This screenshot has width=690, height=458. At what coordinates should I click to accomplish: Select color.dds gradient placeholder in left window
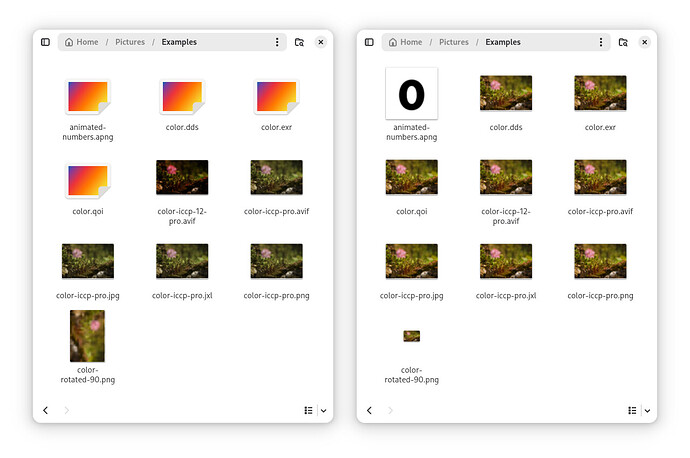182,97
